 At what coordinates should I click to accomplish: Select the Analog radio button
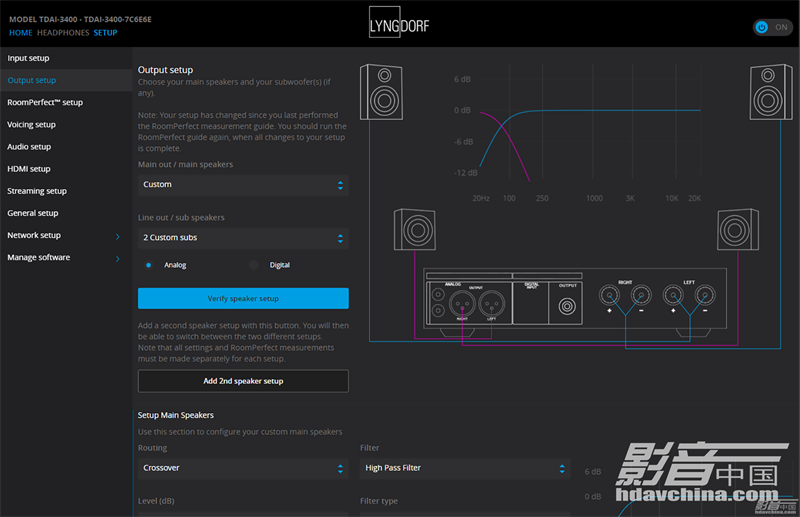tap(148, 265)
